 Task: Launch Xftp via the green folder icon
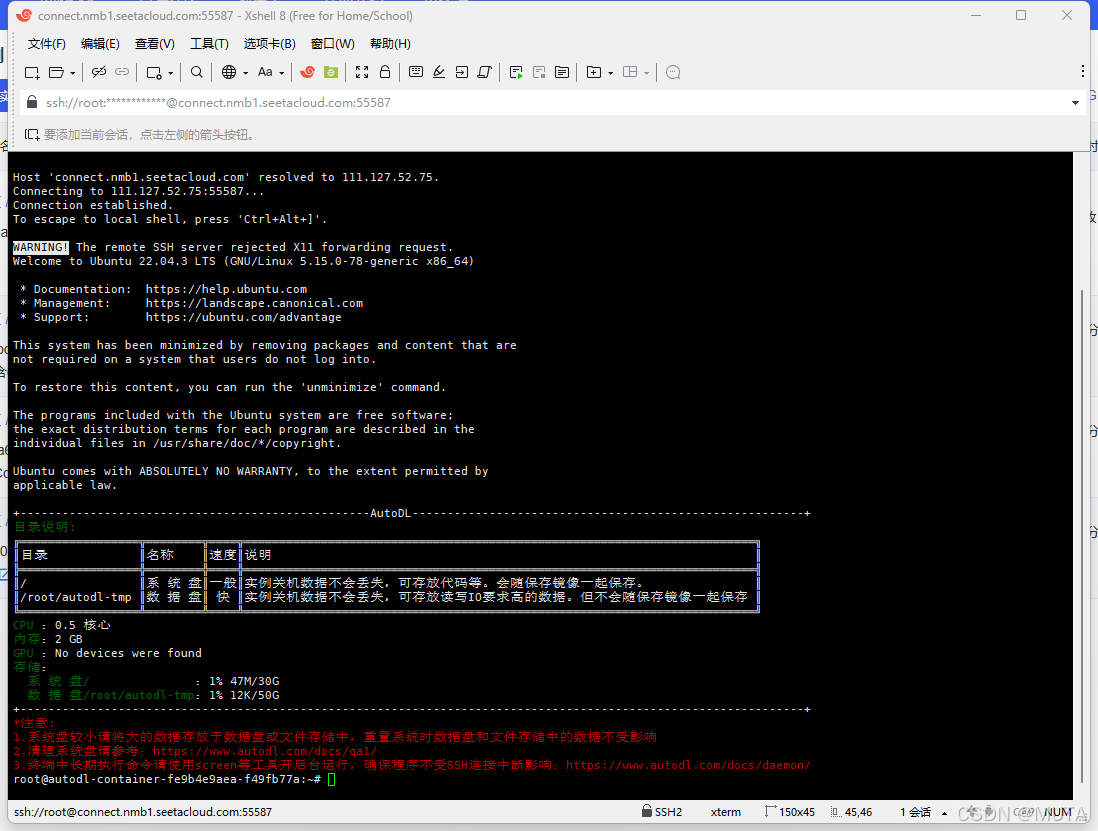331,72
